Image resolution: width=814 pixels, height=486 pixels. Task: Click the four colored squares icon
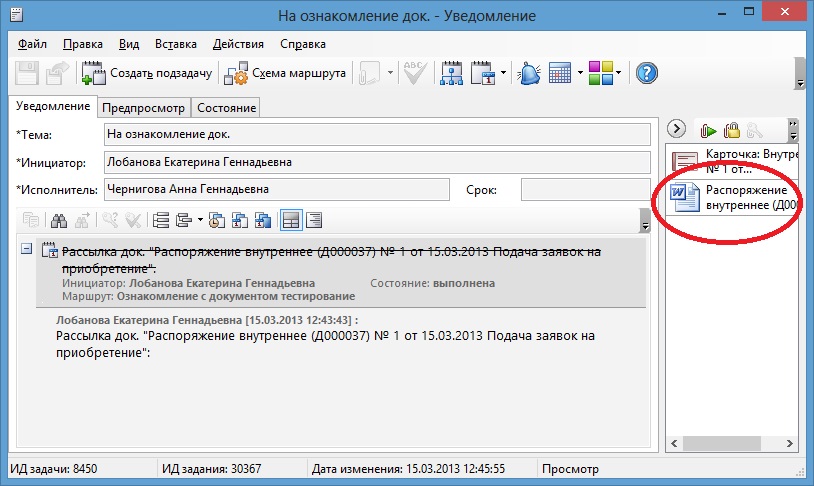coord(599,73)
